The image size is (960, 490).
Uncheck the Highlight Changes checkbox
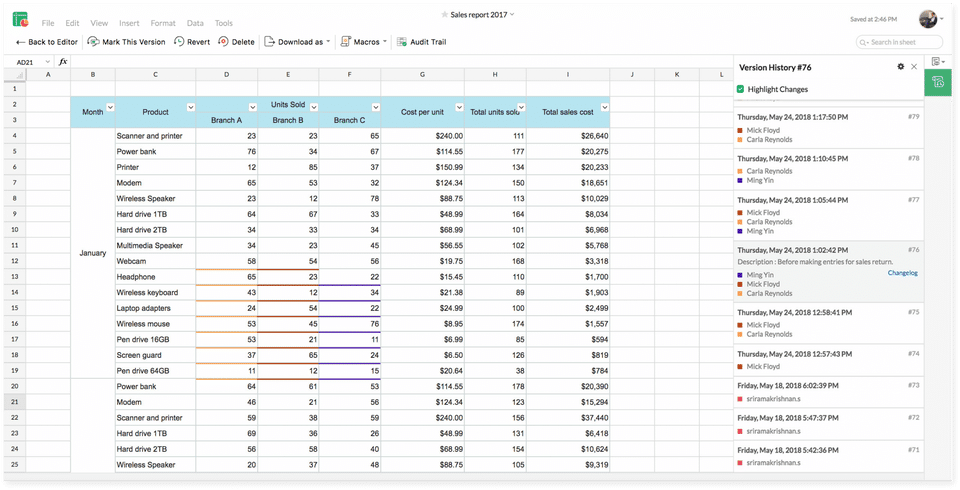pyautogui.click(x=740, y=90)
